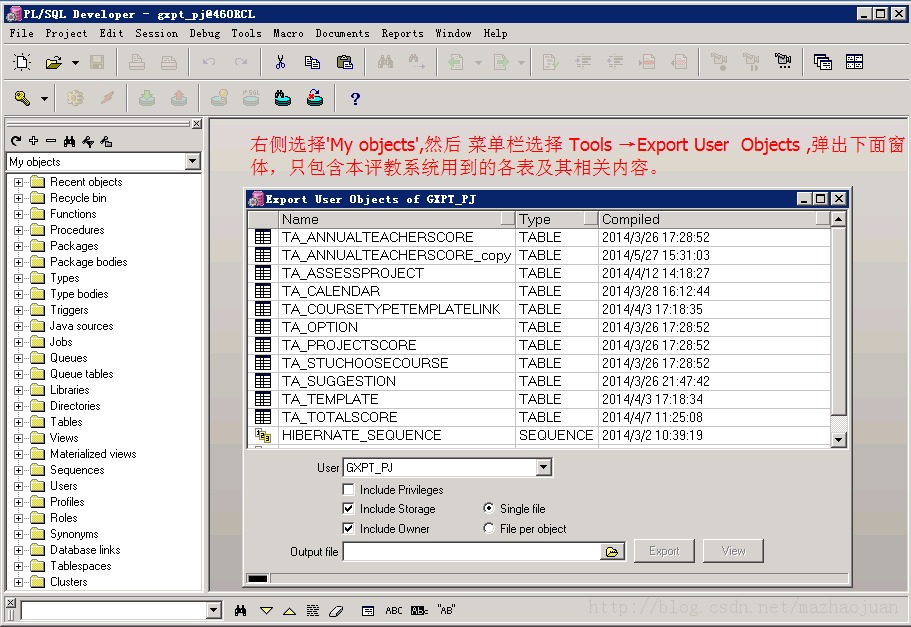The height and width of the screenshot is (627, 911).
Task: Uncheck the Include Storage checkbox
Action: tap(349, 509)
